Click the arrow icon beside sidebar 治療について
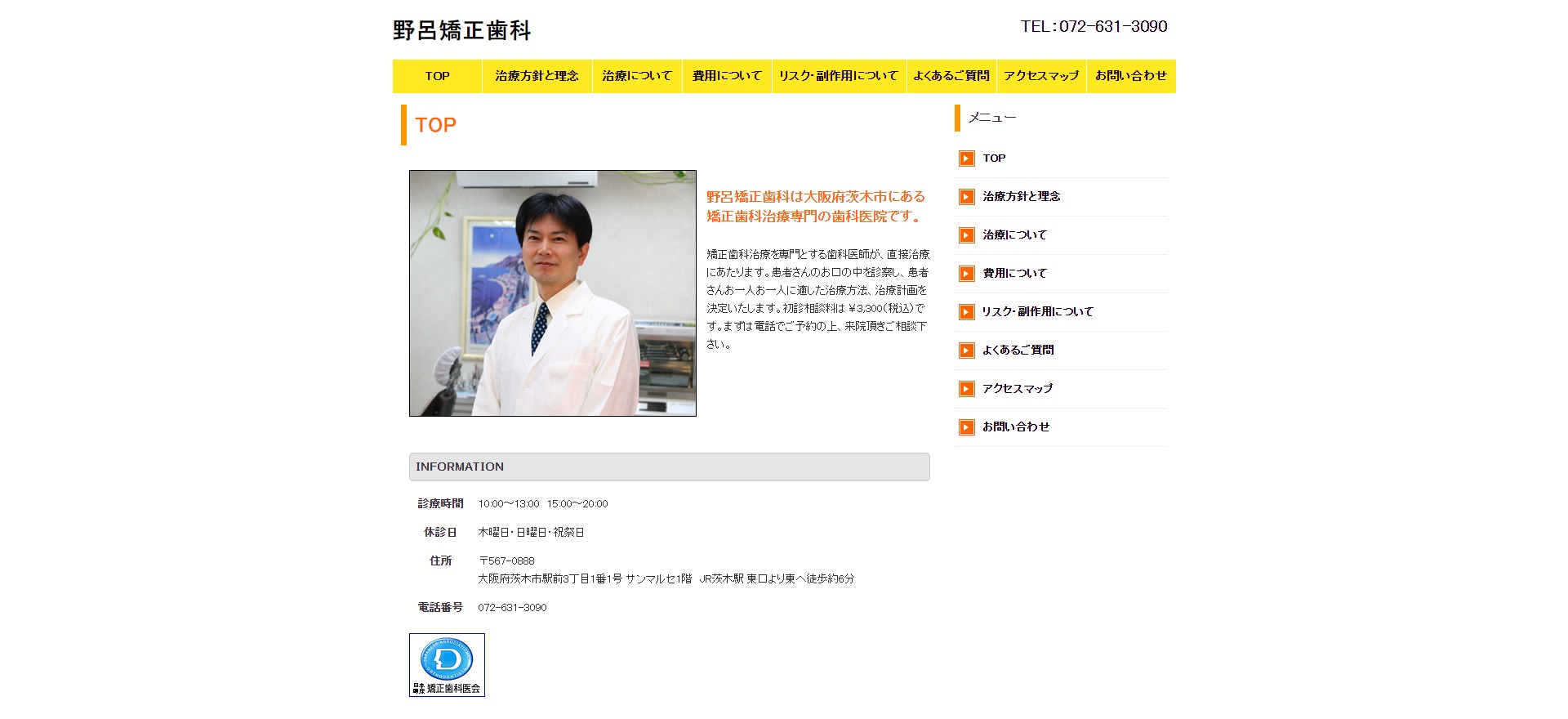 pos(967,235)
